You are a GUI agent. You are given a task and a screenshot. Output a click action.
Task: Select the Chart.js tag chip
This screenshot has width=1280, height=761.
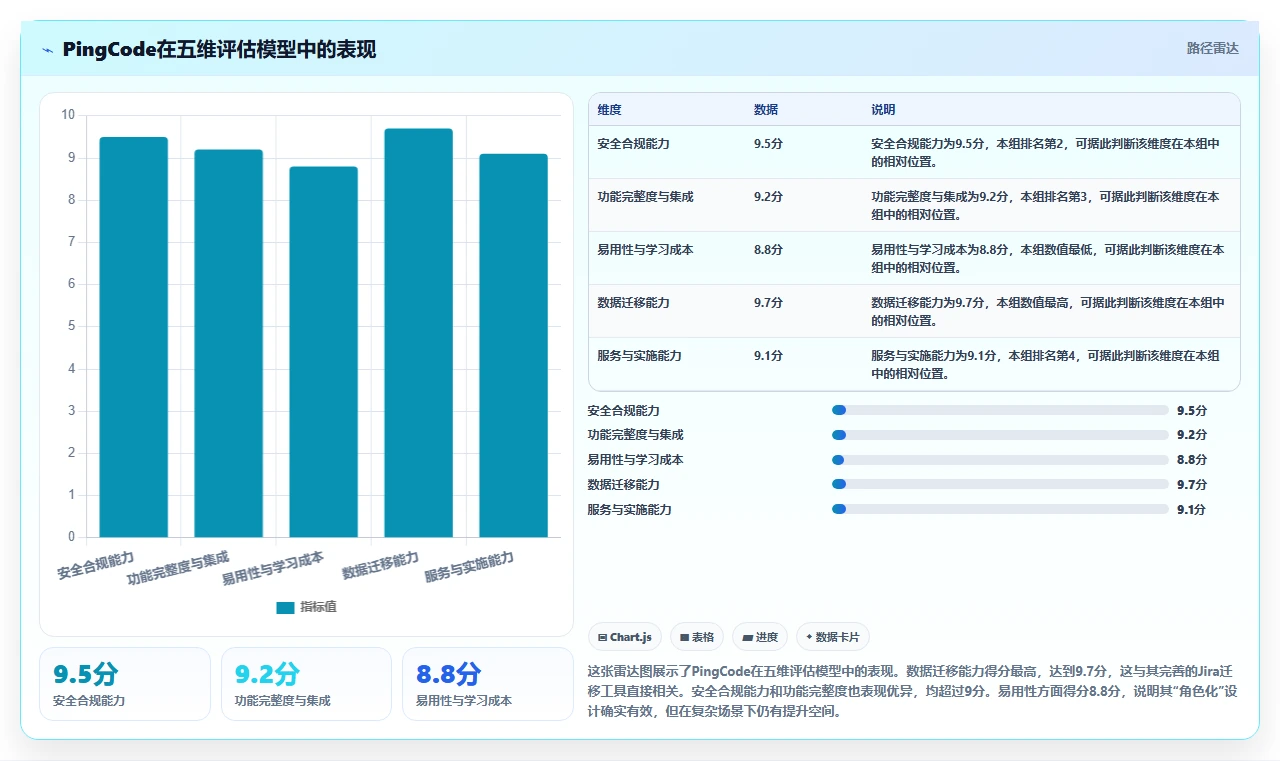[x=625, y=637]
